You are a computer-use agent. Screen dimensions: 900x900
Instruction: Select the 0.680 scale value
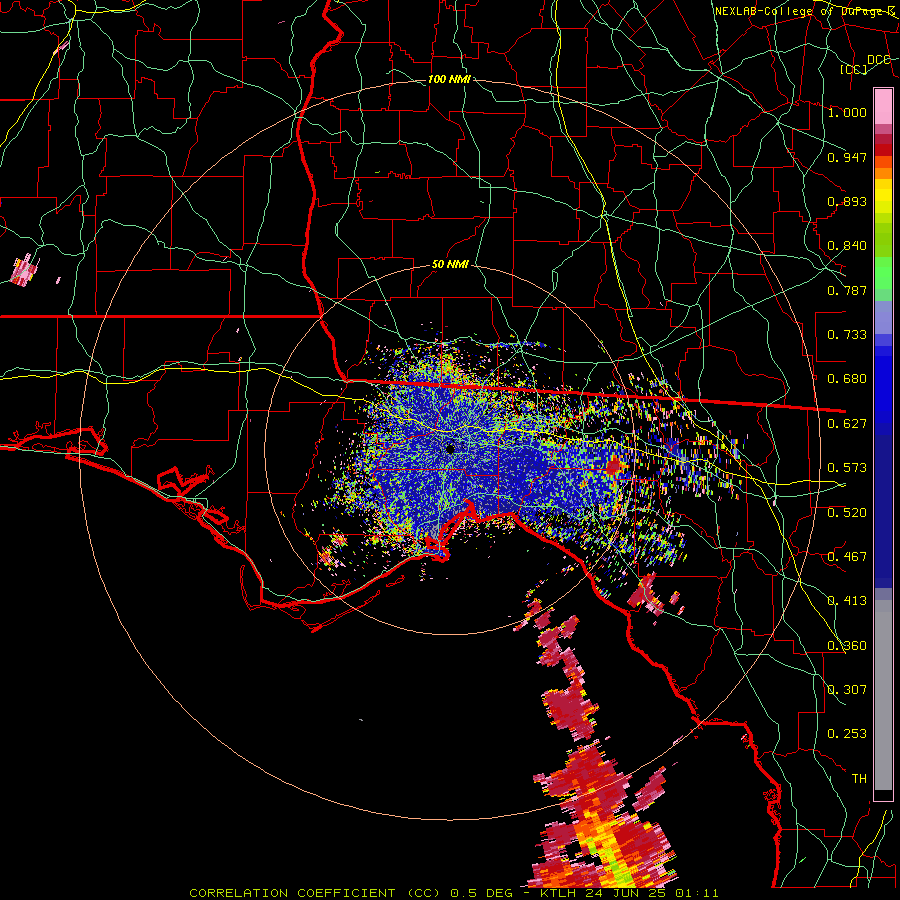[x=847, y=379]
